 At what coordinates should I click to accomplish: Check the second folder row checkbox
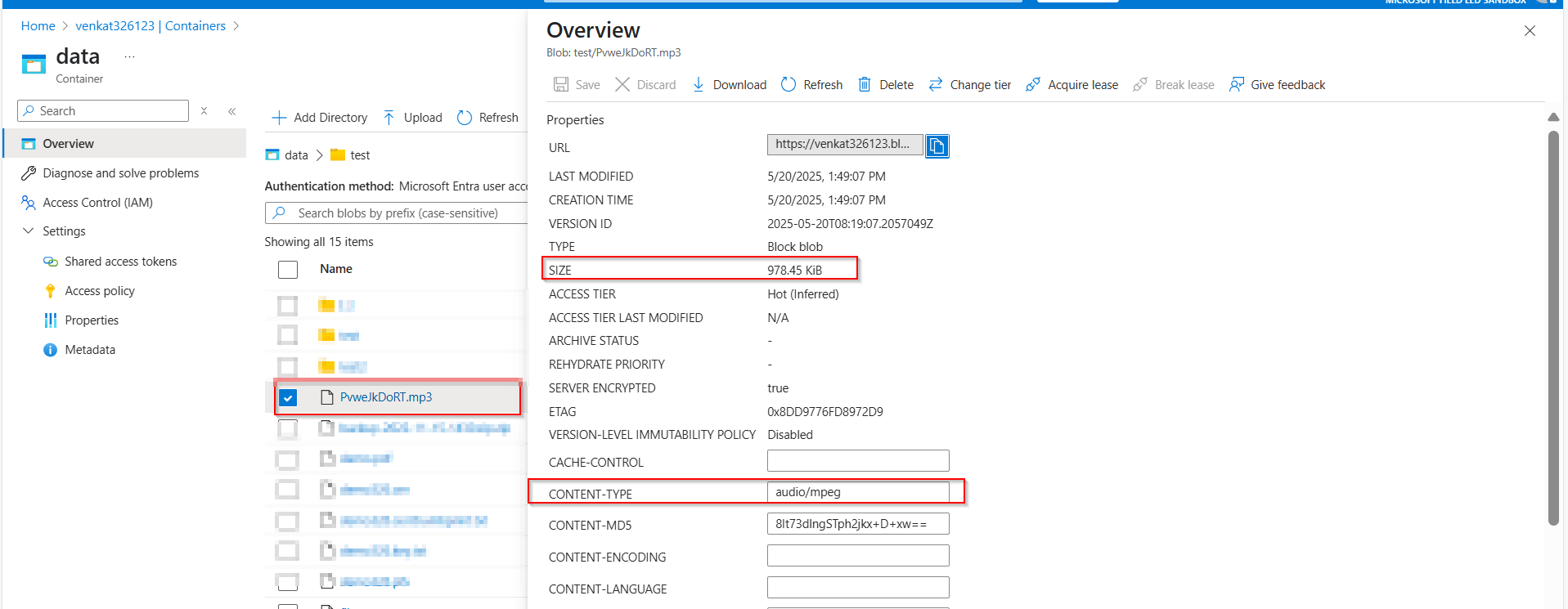coord(288,335)
